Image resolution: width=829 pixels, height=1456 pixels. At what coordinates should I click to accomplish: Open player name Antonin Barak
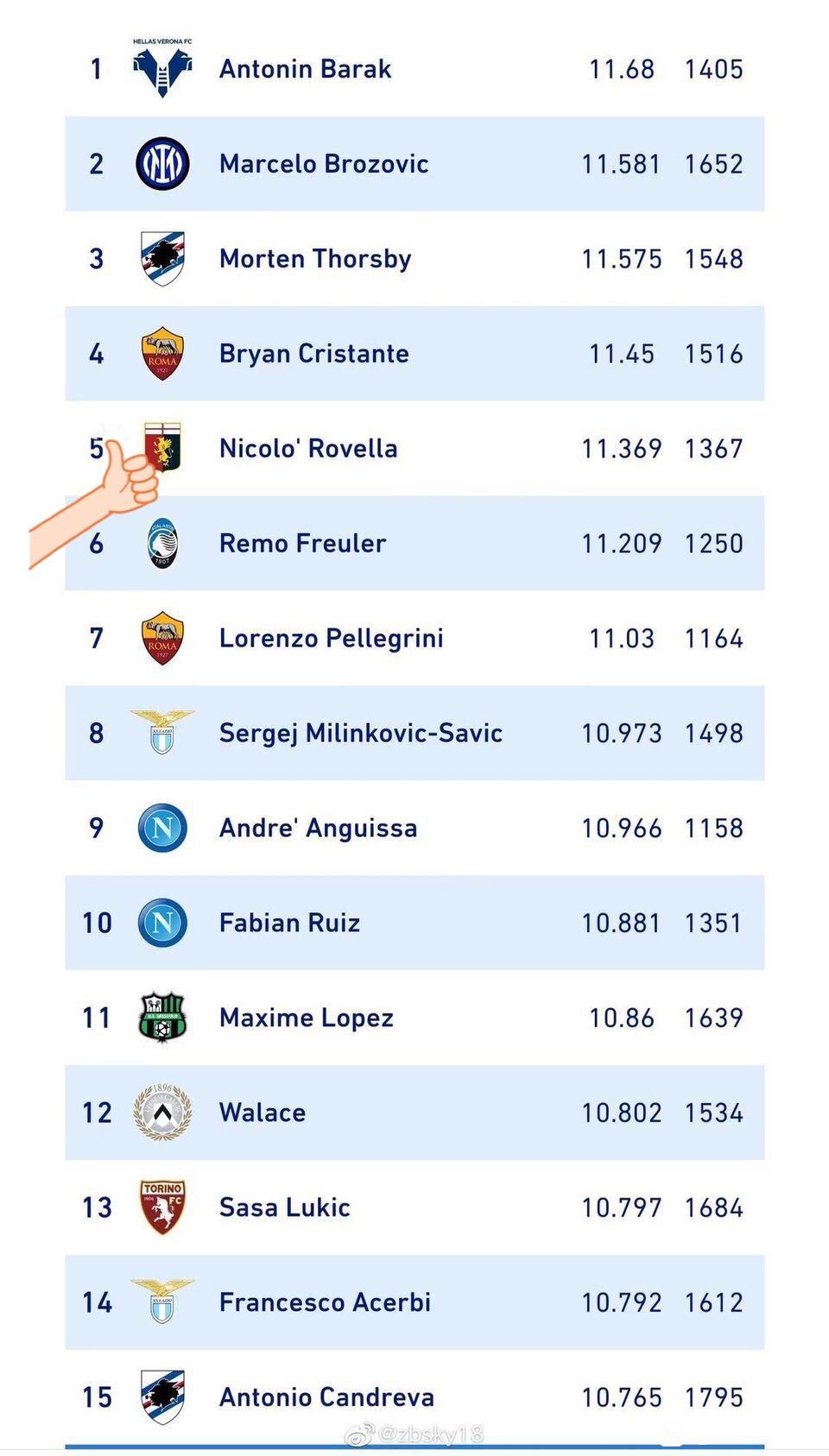[305, 69]
